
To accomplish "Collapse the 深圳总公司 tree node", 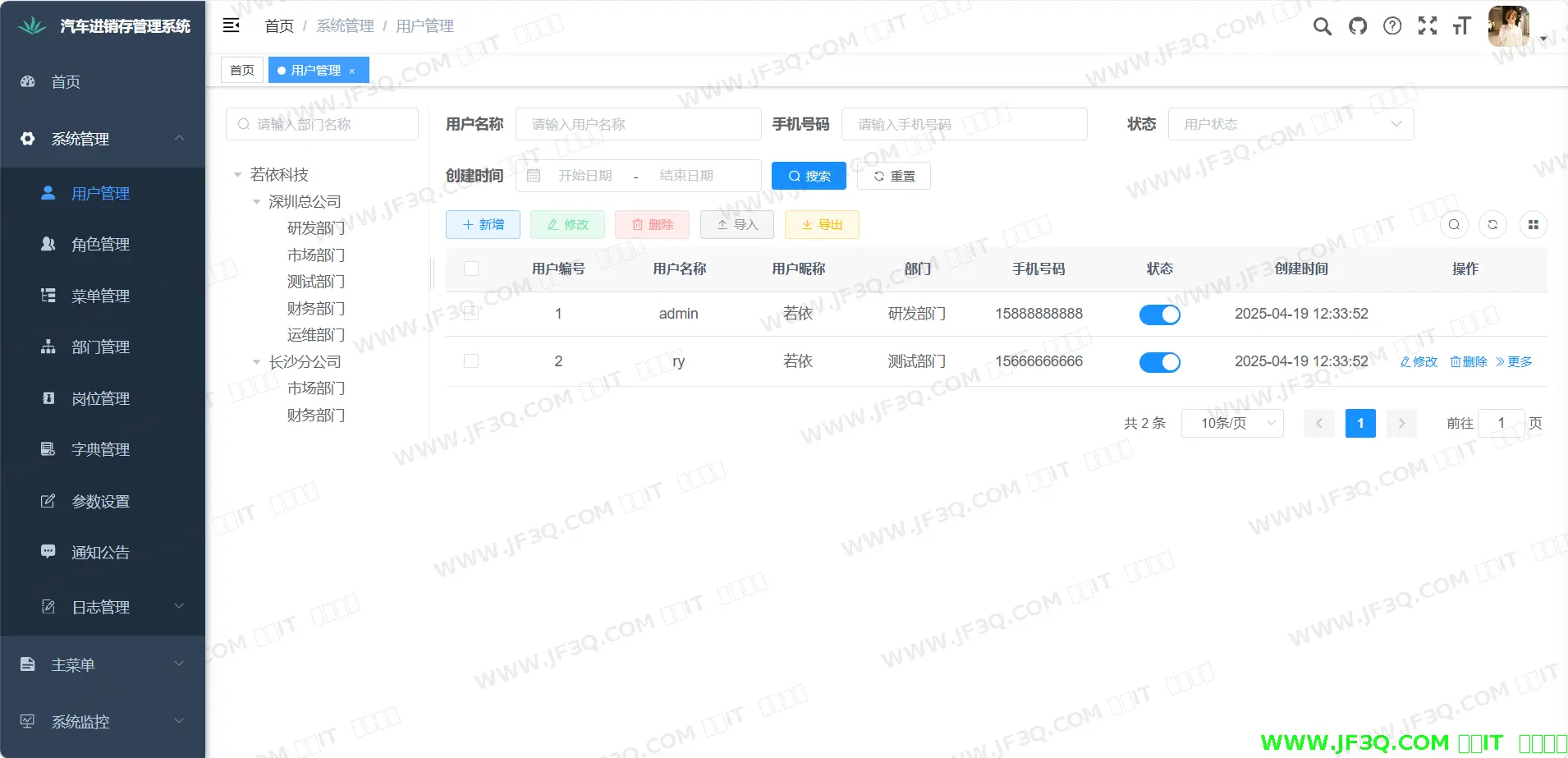I will 257,202.
